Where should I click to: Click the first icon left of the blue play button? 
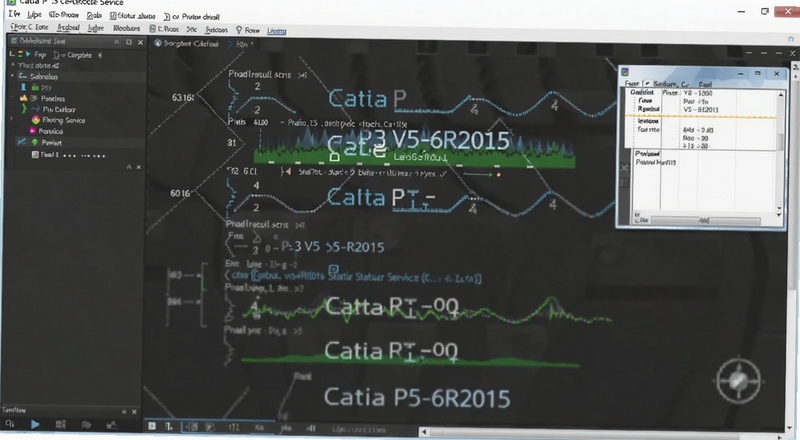(x=10, y=424)
